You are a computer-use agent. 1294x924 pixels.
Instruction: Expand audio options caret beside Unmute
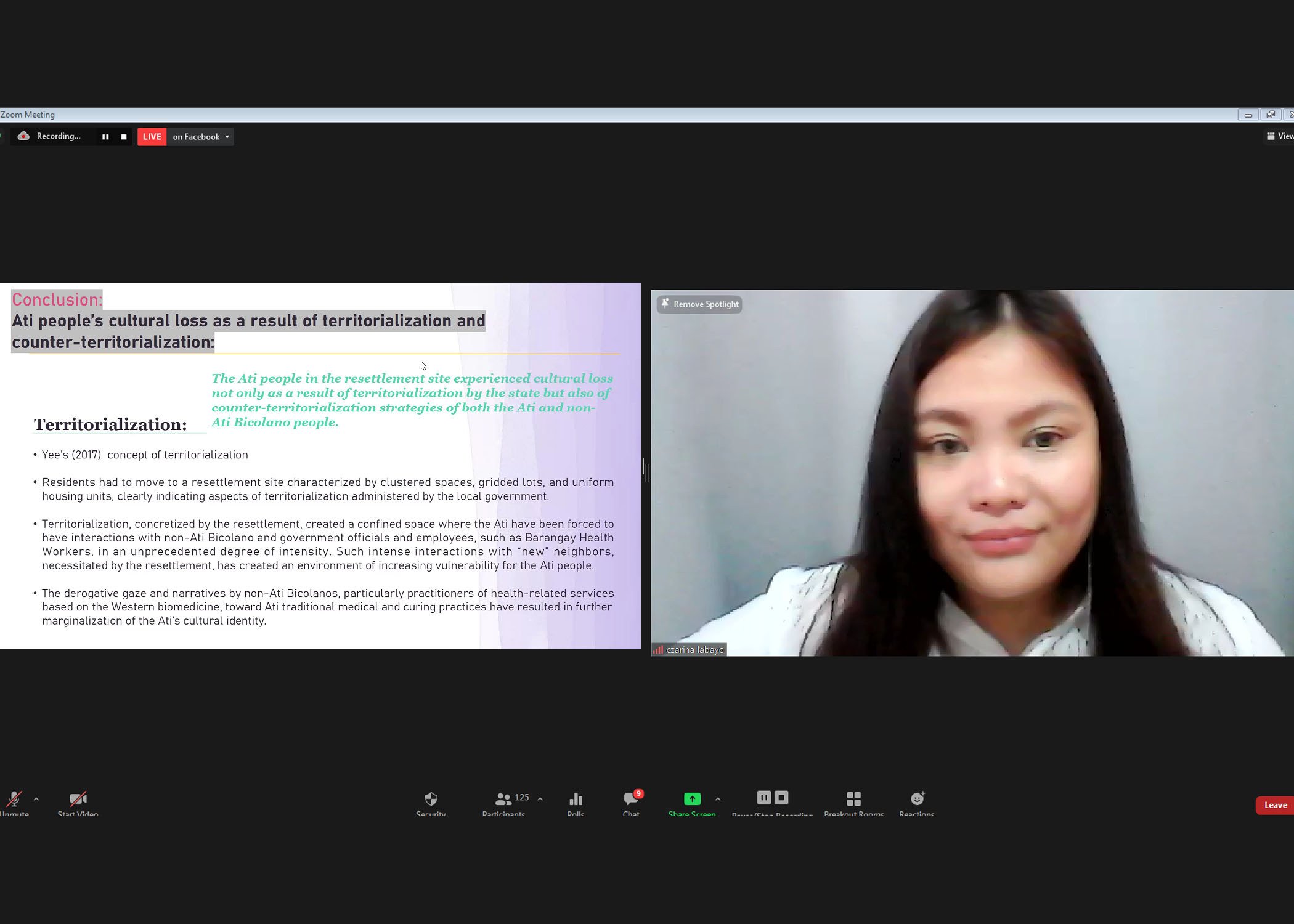click(x=36, y=799)
